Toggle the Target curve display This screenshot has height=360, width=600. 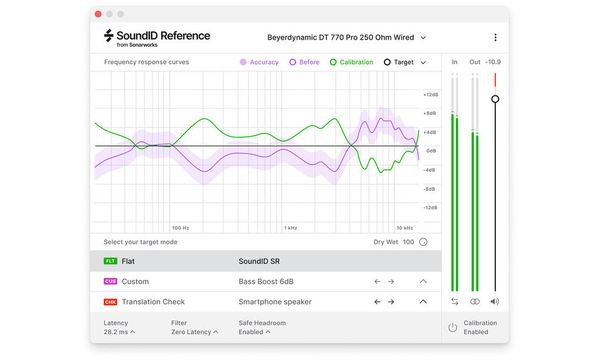(x=398, y=62)
